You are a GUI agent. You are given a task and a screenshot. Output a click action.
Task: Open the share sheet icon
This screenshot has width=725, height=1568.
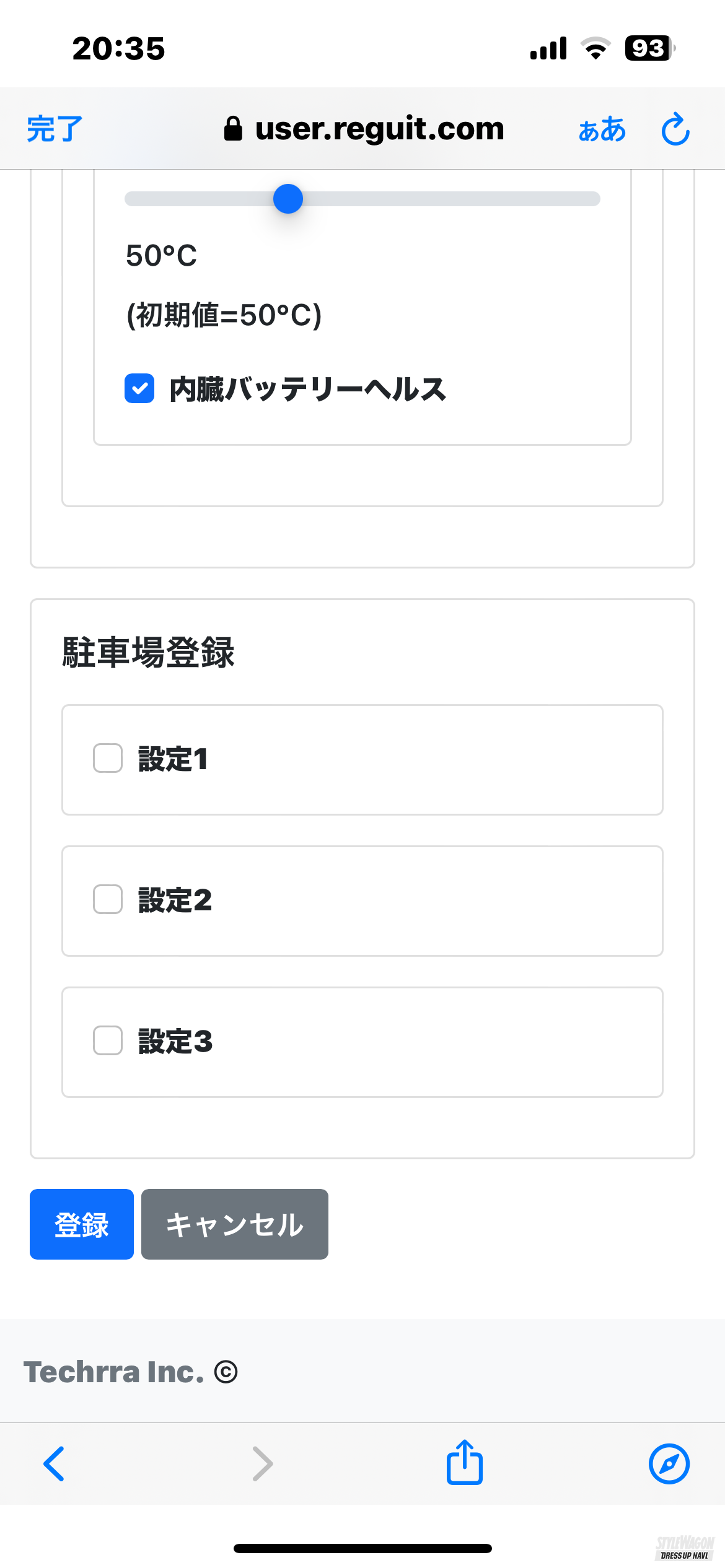(464, 1463)
